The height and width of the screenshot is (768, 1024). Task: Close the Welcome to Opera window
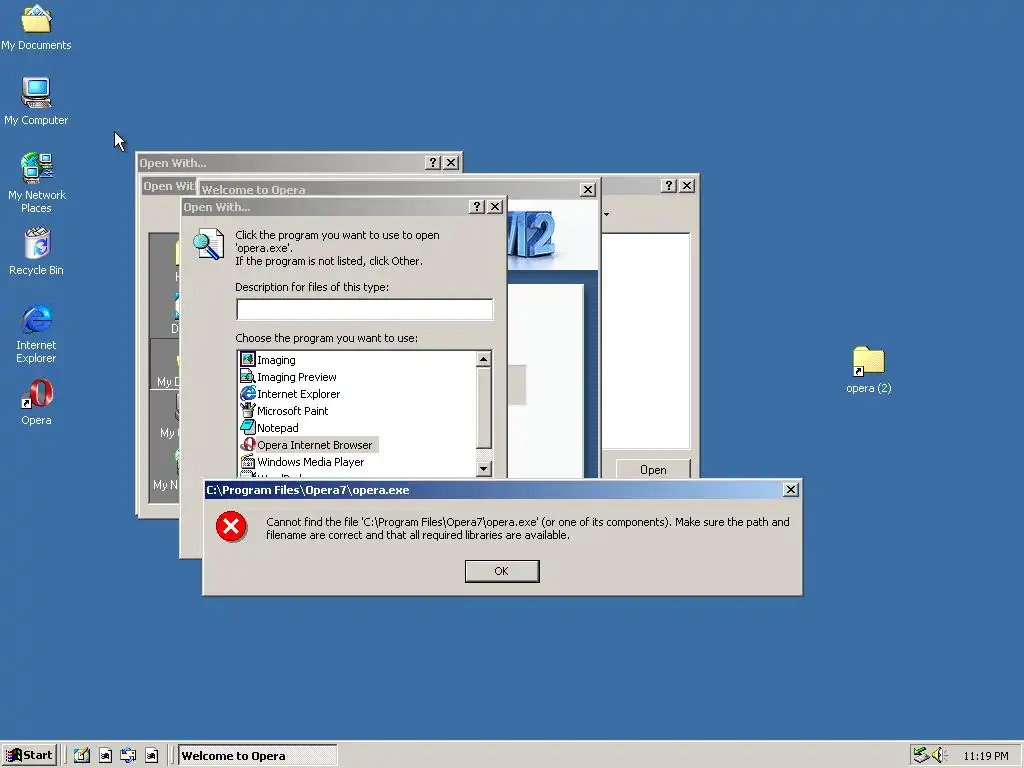click(x=588, y=189)
